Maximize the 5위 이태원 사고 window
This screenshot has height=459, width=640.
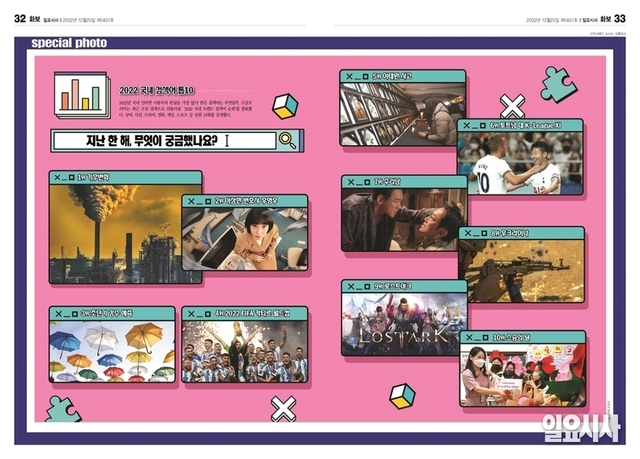pyautogui.click(x=365, y=76)
